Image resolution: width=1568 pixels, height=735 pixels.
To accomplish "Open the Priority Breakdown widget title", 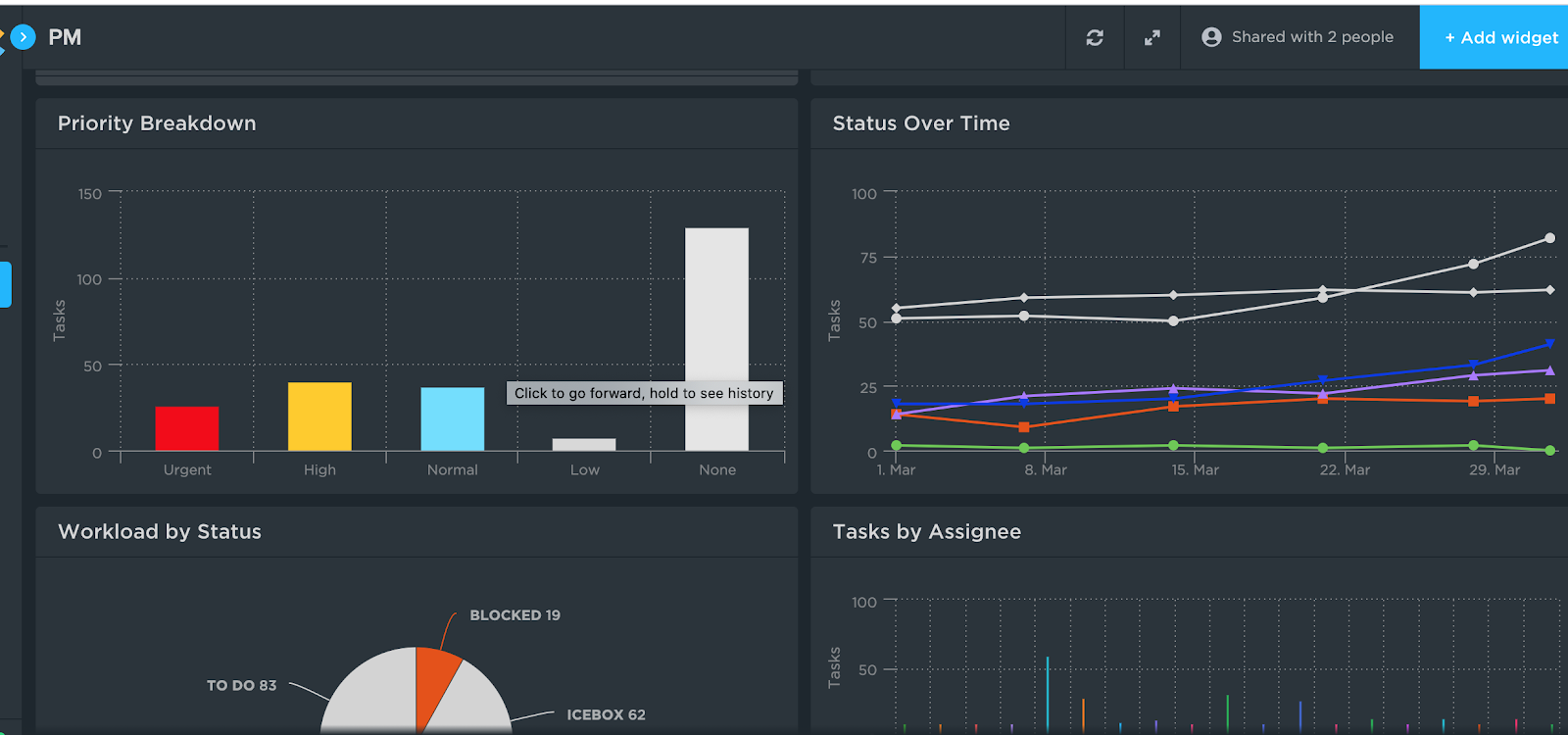I will [x=157, y=123].
